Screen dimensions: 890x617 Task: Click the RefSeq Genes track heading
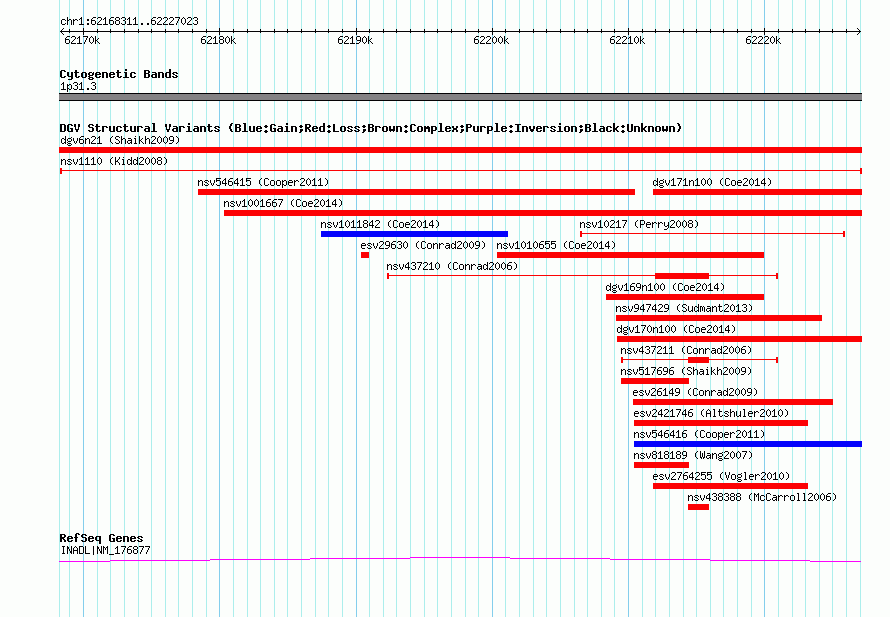[x=101, y=538]
